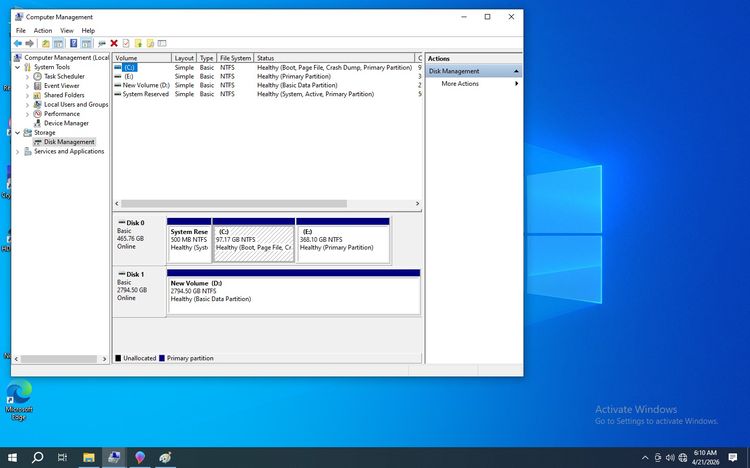Click yellow page with green arrow icon
The width and height of the screenshot is (750, 468).
click(x=138, y=44)
